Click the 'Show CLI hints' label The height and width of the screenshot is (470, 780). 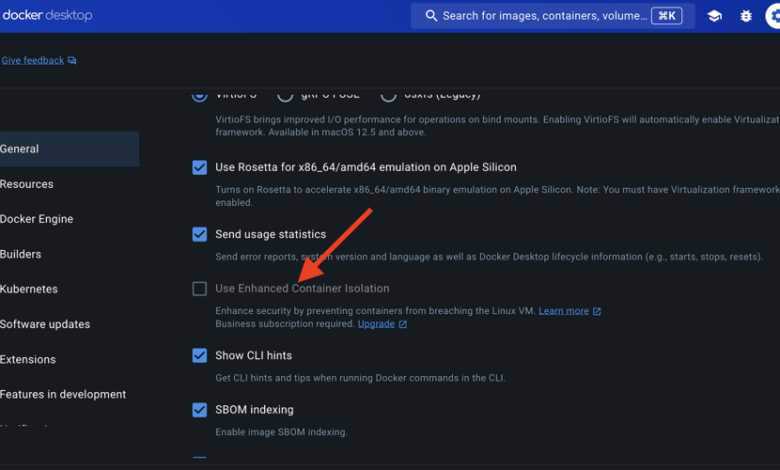point(254,356)
